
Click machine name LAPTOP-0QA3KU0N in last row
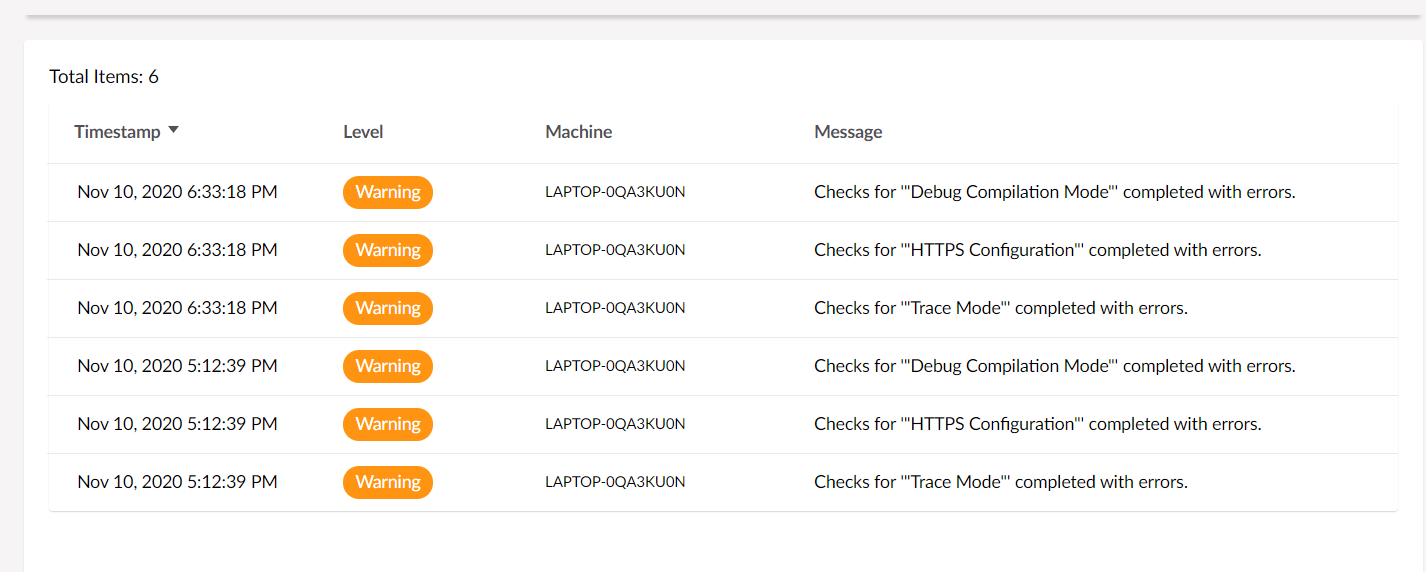(615, 482)
